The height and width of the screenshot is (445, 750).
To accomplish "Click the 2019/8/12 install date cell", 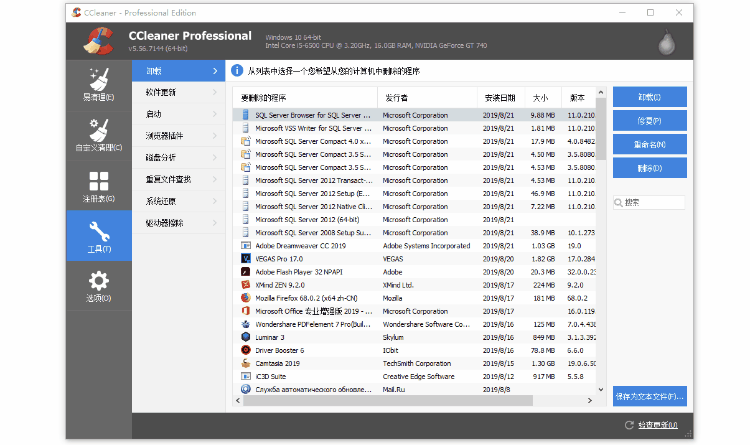I will [498, 376].
